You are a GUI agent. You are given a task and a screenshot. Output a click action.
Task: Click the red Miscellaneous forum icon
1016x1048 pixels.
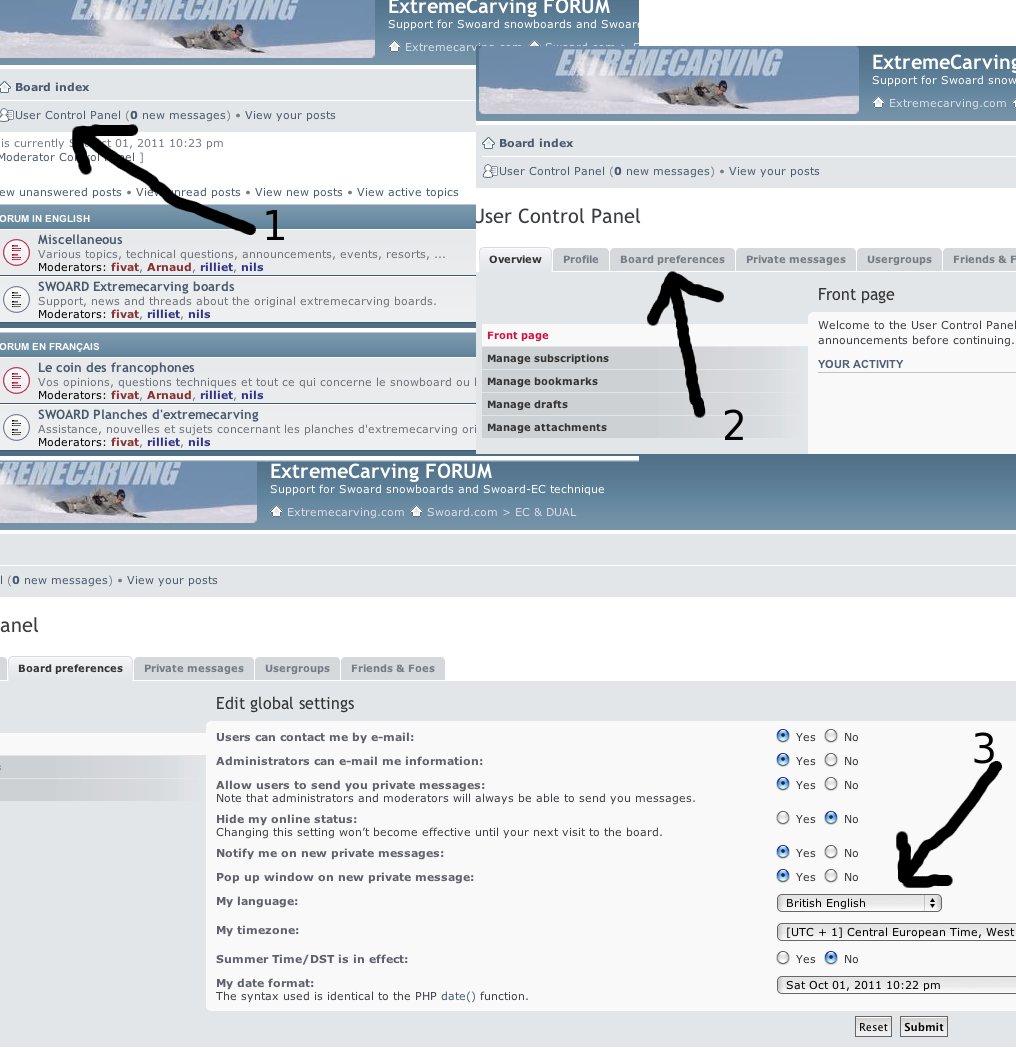[x=15, y=252]
